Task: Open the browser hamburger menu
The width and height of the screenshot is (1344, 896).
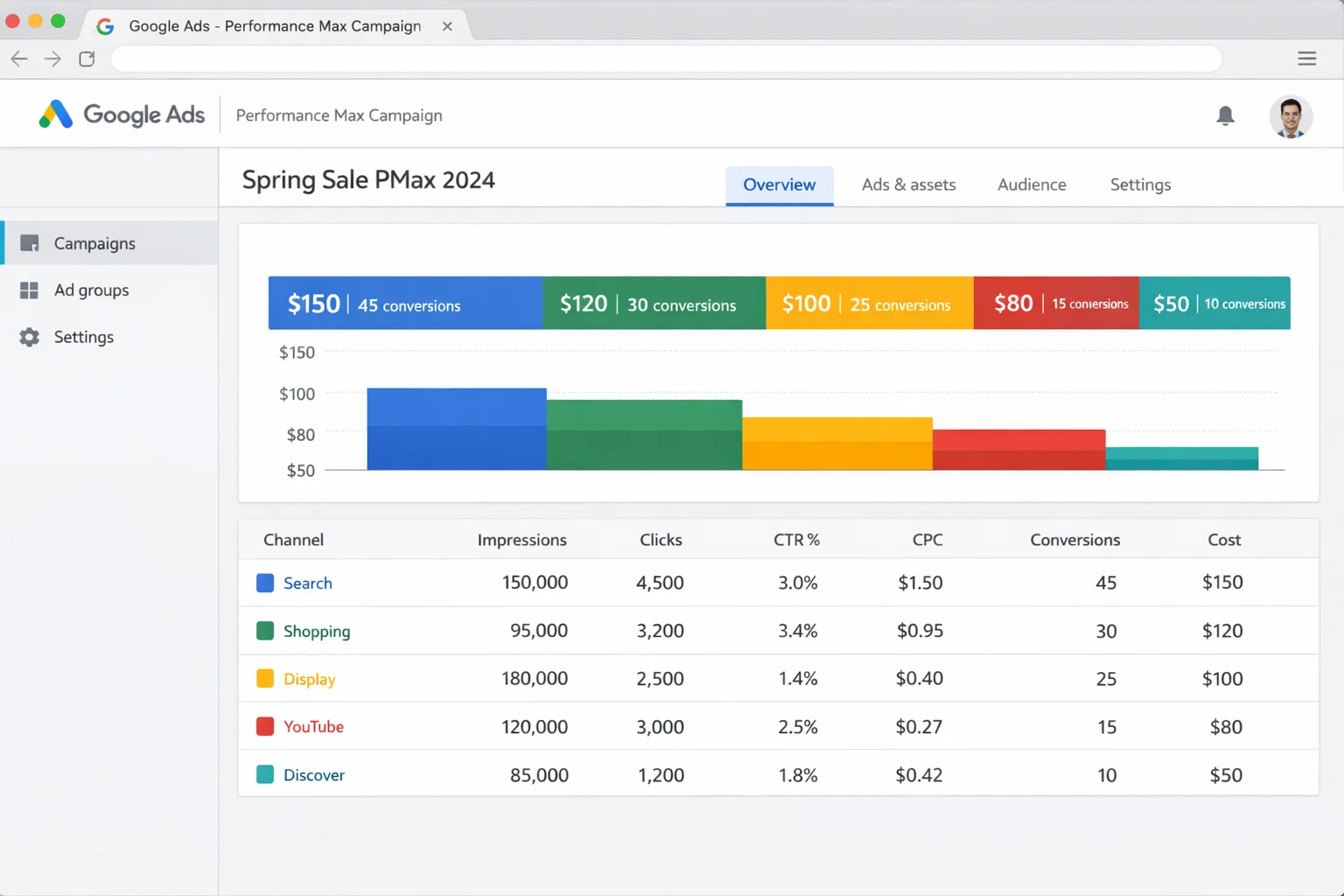Action: point(1307,58)
